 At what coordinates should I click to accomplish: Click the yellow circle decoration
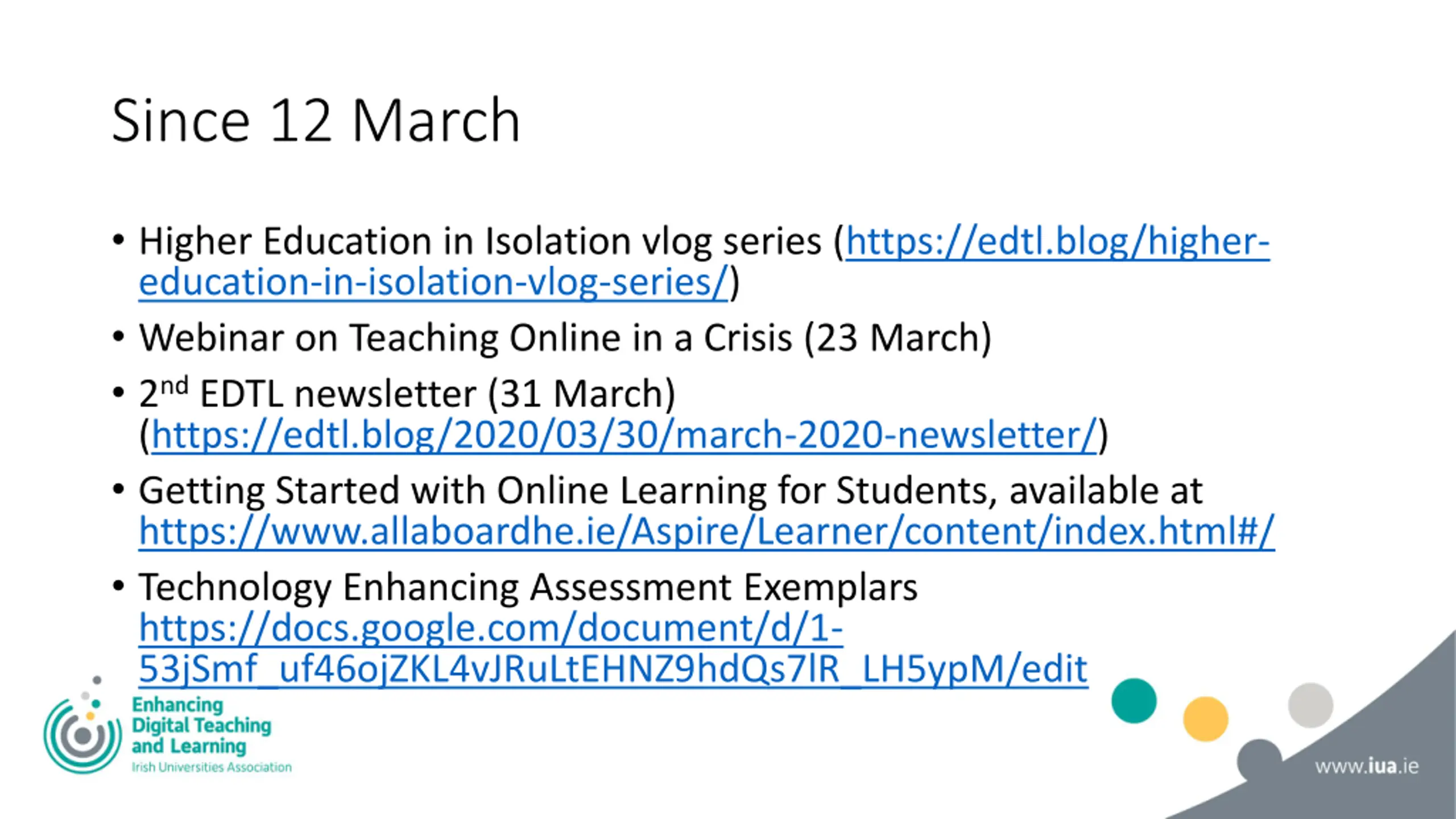coord(1205,719)
